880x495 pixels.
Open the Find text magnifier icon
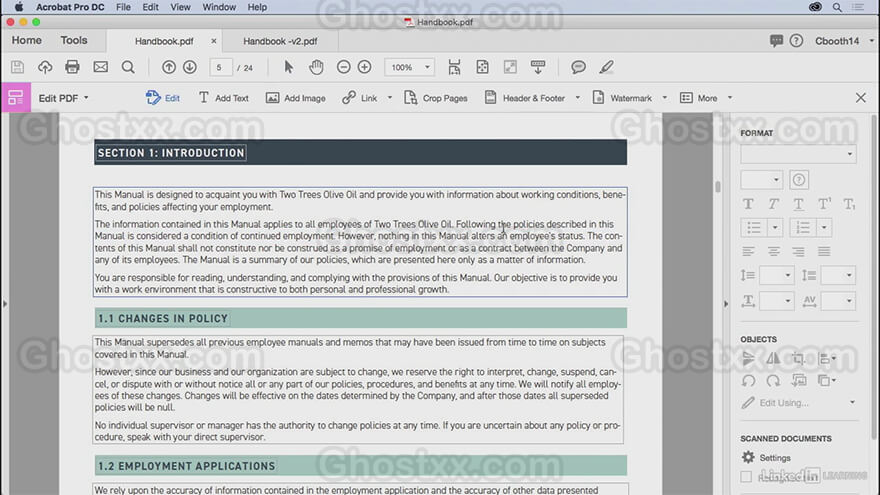[x=128, y=67]
